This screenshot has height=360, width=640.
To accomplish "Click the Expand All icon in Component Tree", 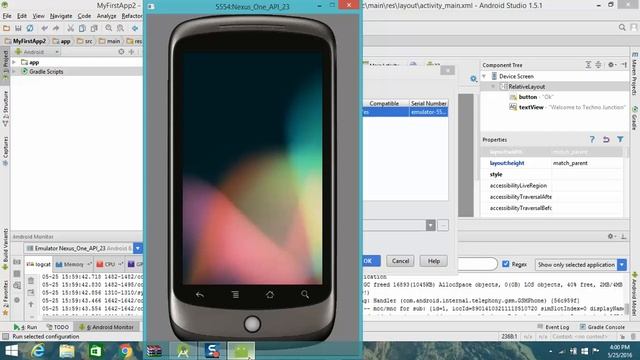I will pyautogui.click(x=588, y=64).
